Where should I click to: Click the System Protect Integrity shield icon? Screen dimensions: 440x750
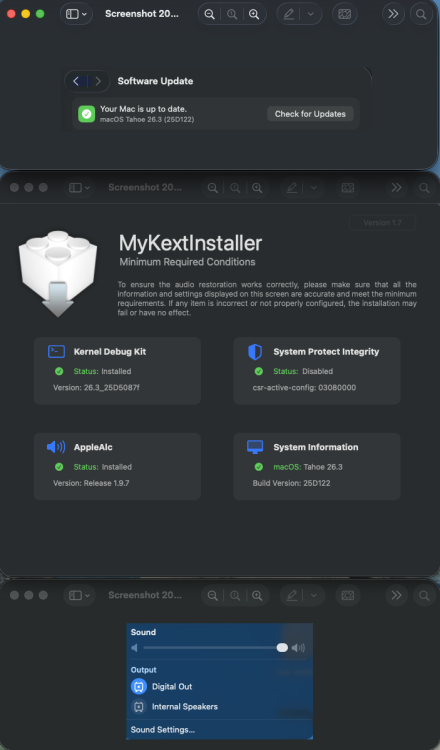pos(255,352)
